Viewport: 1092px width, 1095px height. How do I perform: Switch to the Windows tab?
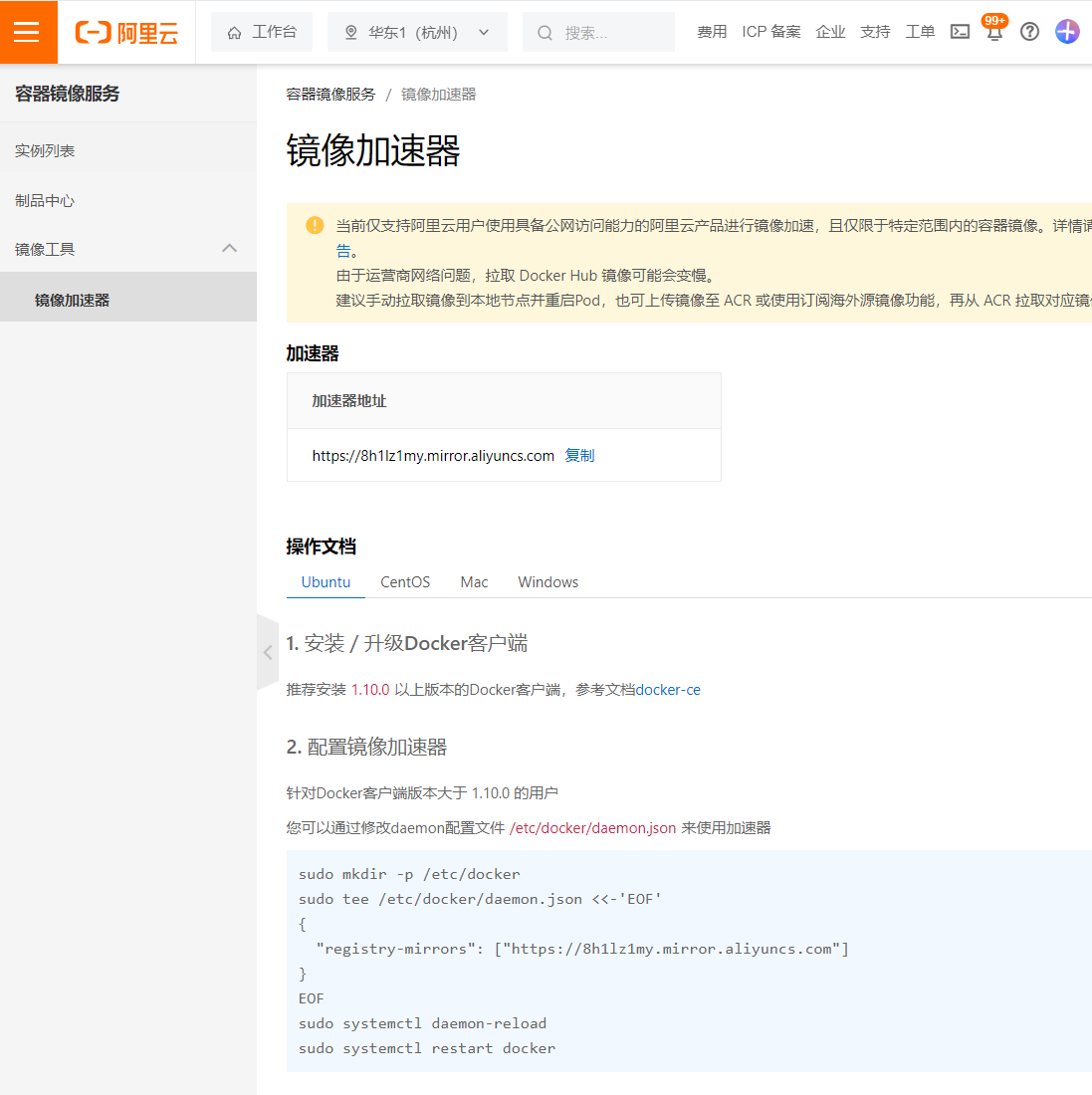[x=548, y=582]
